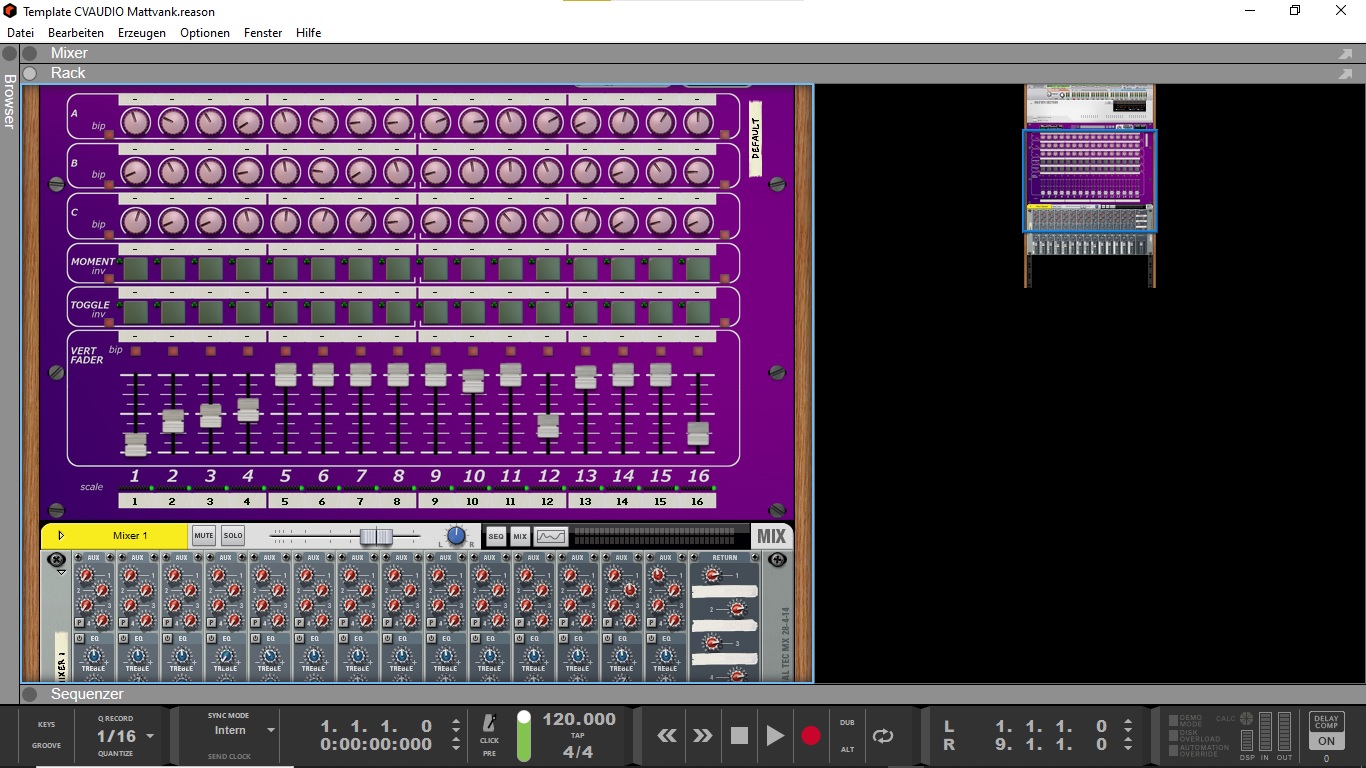The image size is (1366, 768).
Task: Rewind the transport
Action: pyautogui.click(x=666, y=736)
